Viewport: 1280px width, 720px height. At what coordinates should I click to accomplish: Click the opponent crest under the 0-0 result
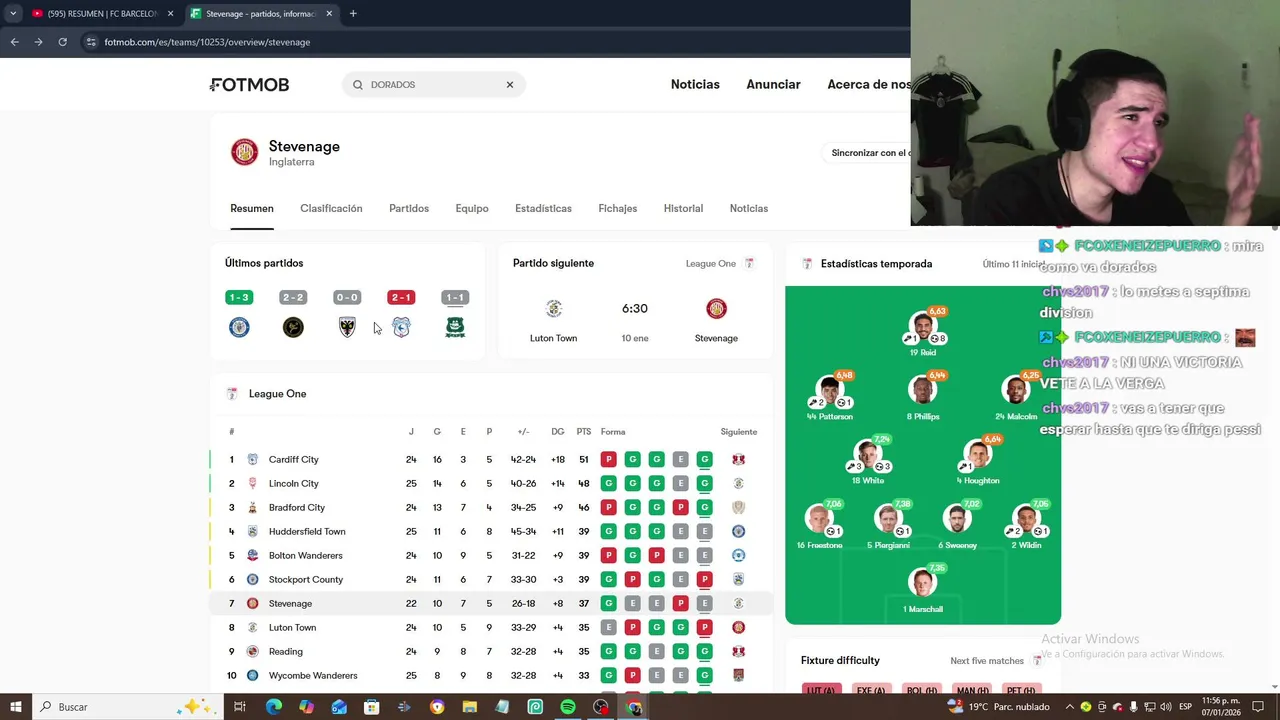click(x=347, y=327)
